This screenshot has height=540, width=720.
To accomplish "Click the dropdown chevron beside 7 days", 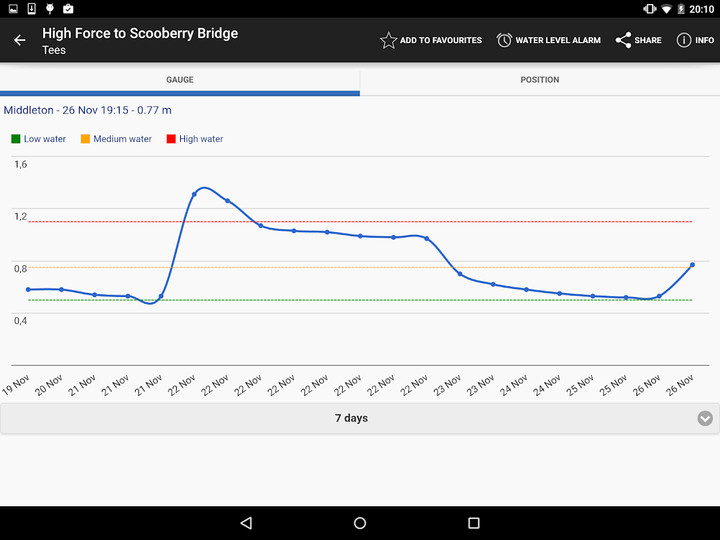I will [x=705, y=418].
